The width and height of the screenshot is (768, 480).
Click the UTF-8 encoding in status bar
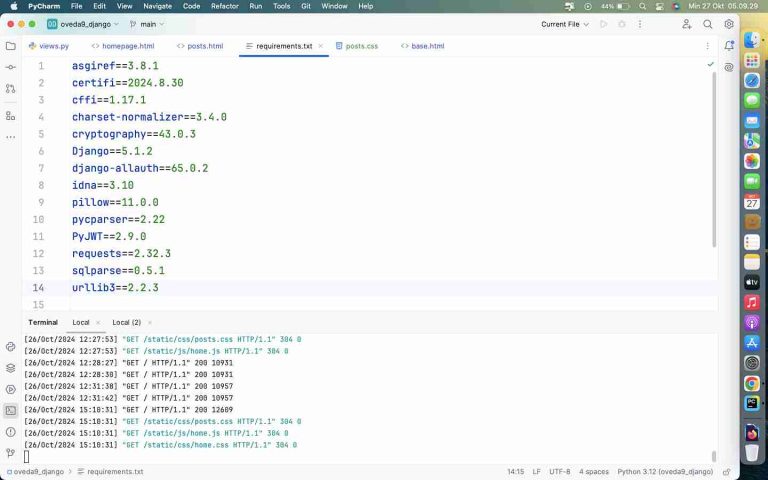pyautogui.click(x=560, y=471)
